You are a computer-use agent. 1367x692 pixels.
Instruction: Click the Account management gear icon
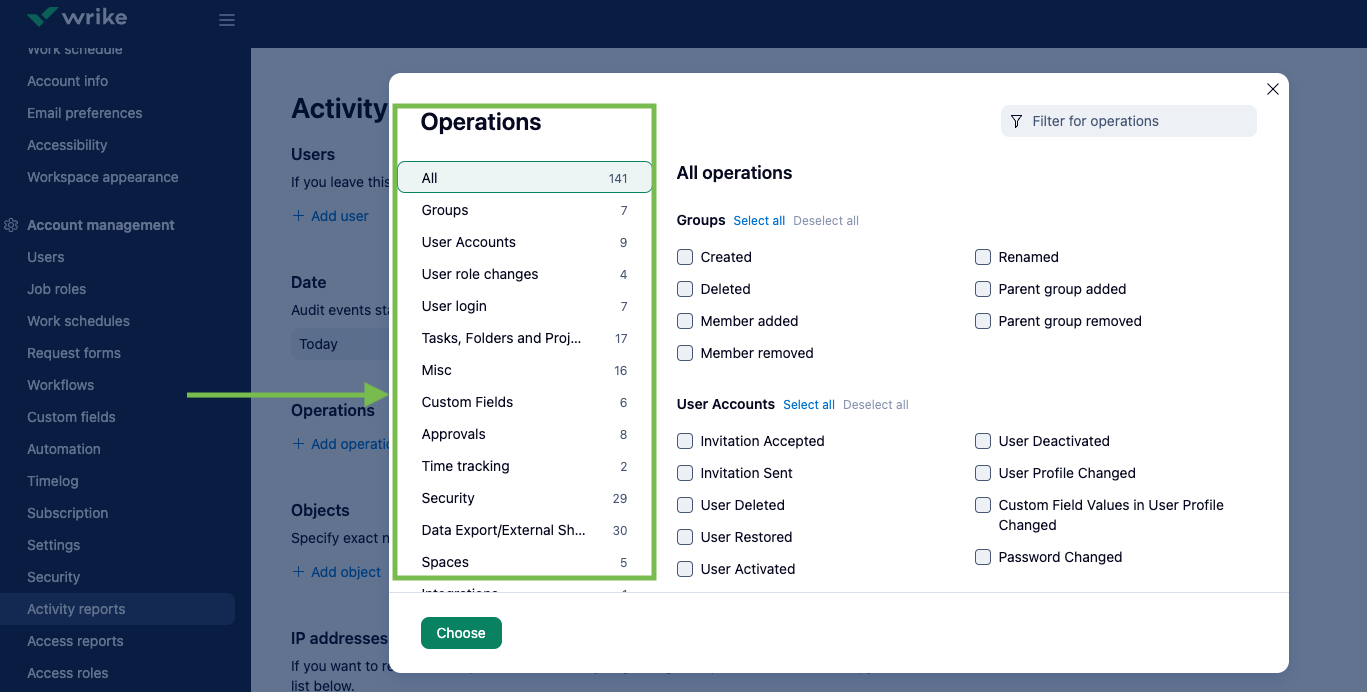click(11, 225)
